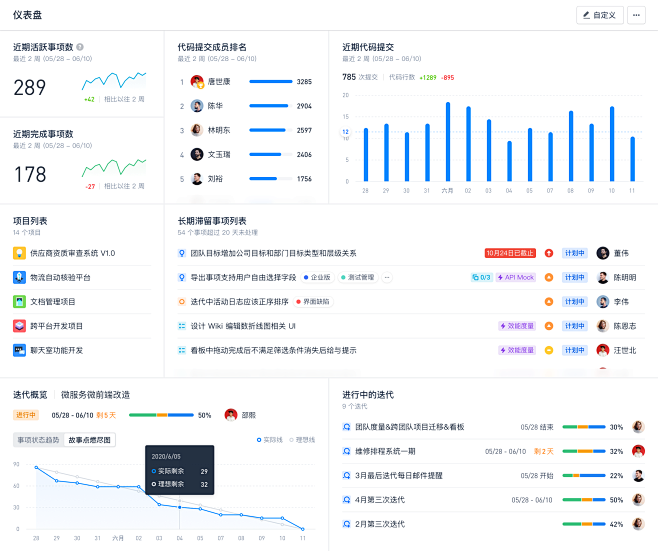Expand the hidden tags ellipsis on 导出事项 row
Screen dimensions: 658x551
(x=388, y=277)
